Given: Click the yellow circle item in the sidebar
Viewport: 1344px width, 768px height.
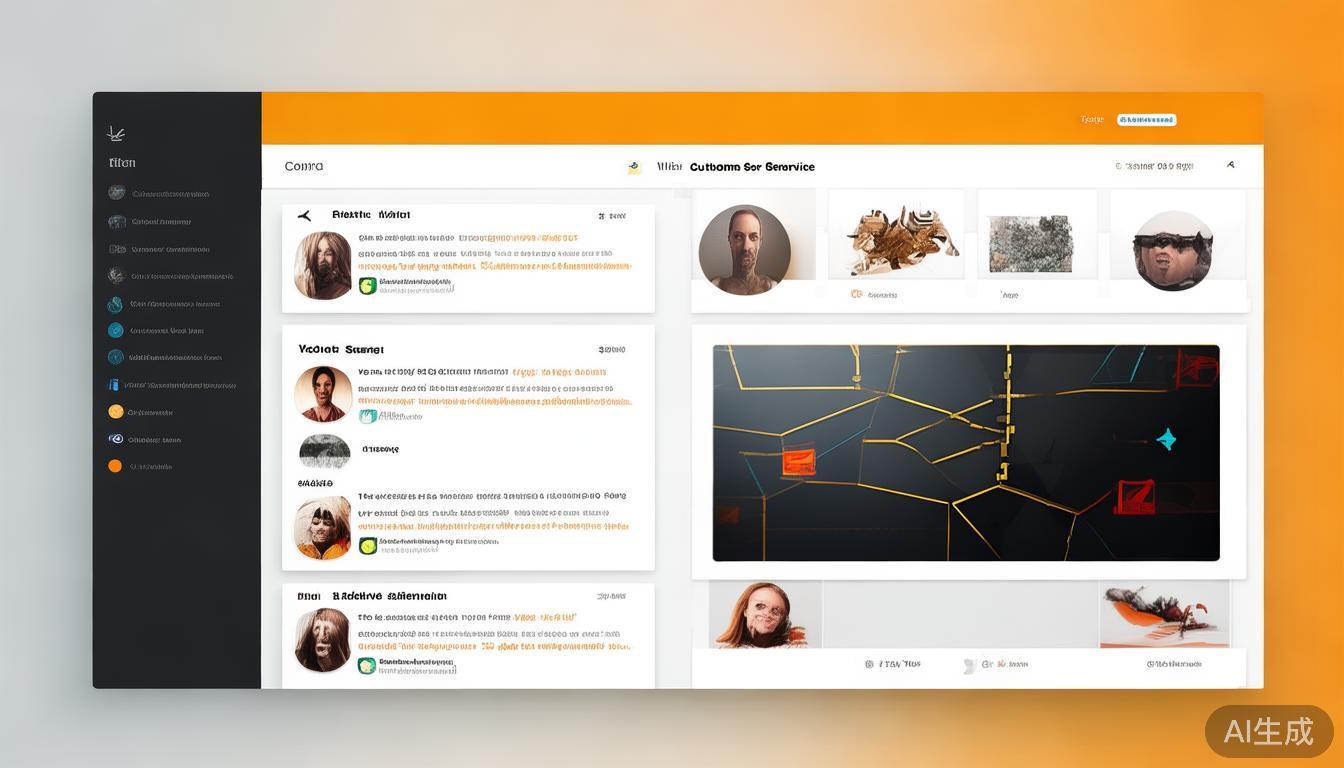Looking at the screenshot, I should (x=115, y=411).
